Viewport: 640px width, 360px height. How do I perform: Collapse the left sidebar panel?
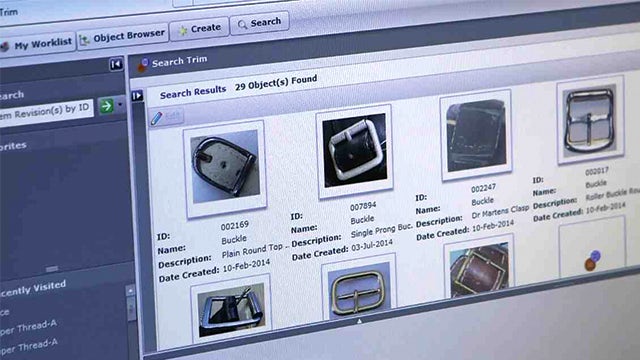[x=116, y=64]
